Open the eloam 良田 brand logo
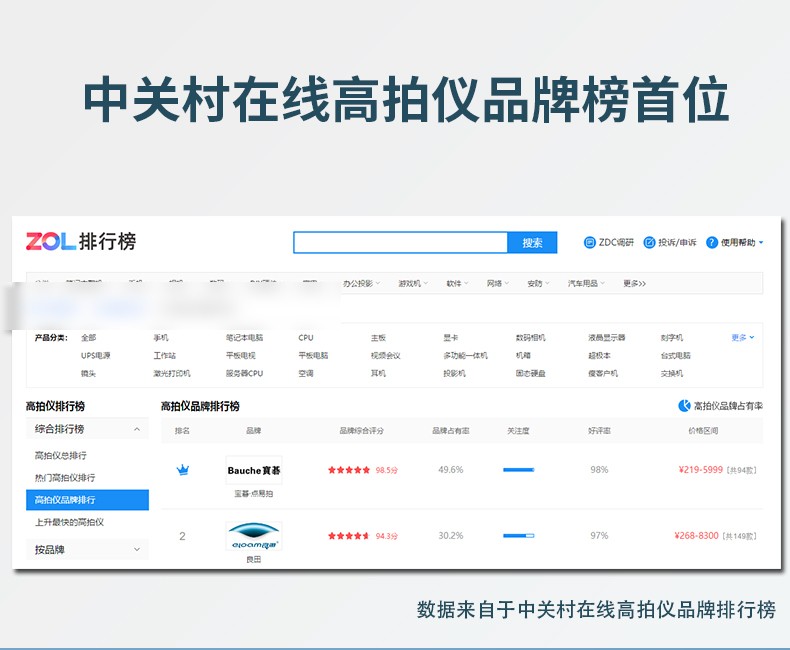This screenshot has height=650, width=790. tap(253, 536)
